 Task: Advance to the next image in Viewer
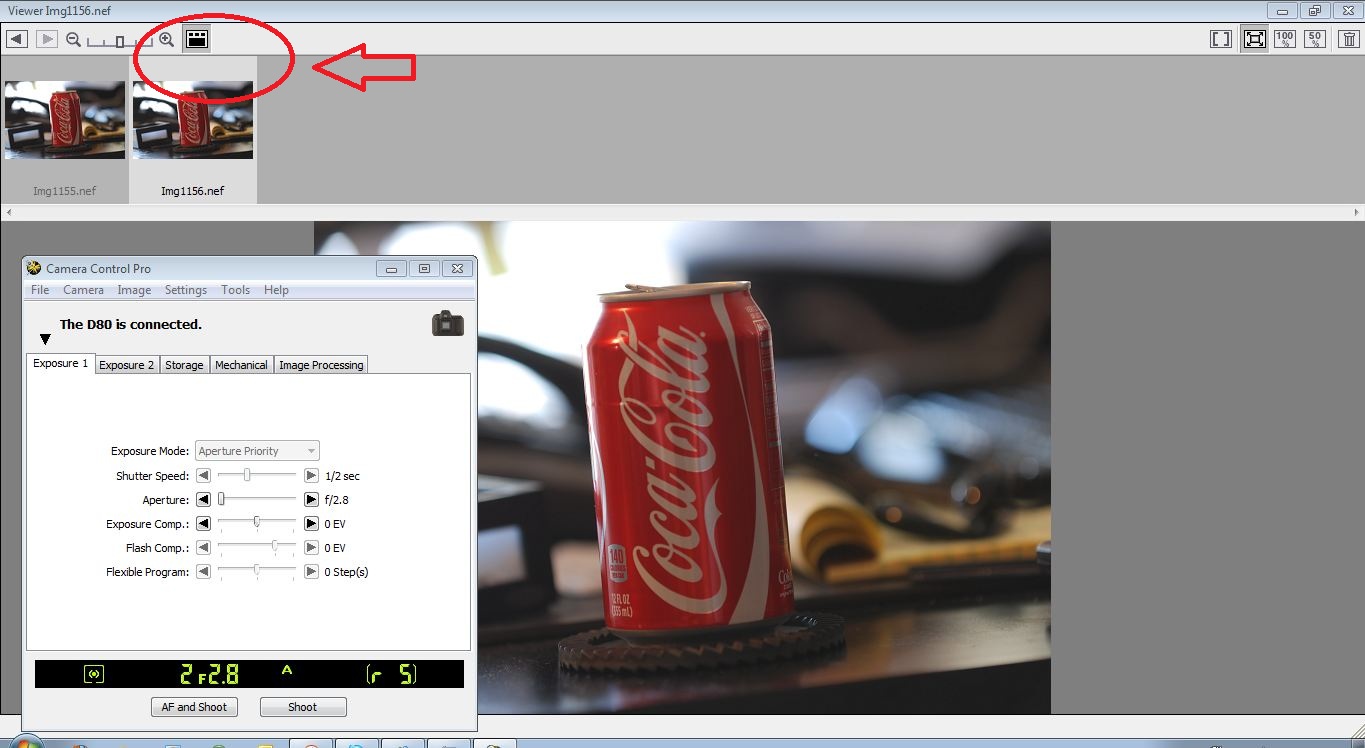(46, 39)
